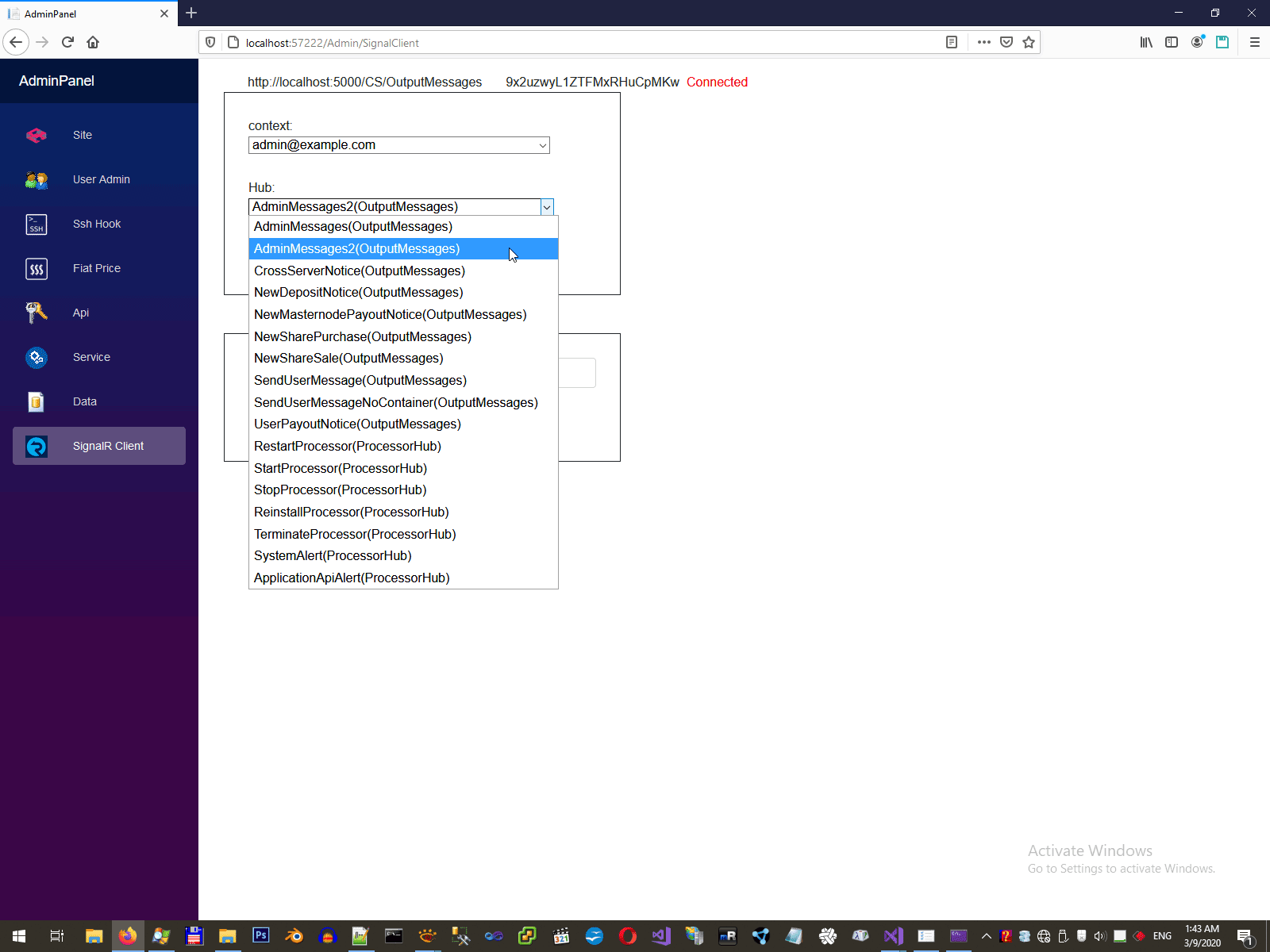Open a new browser tab
Image resolution: width=1270 pixels, height=952 pixels.
click(x=191, y=13)
